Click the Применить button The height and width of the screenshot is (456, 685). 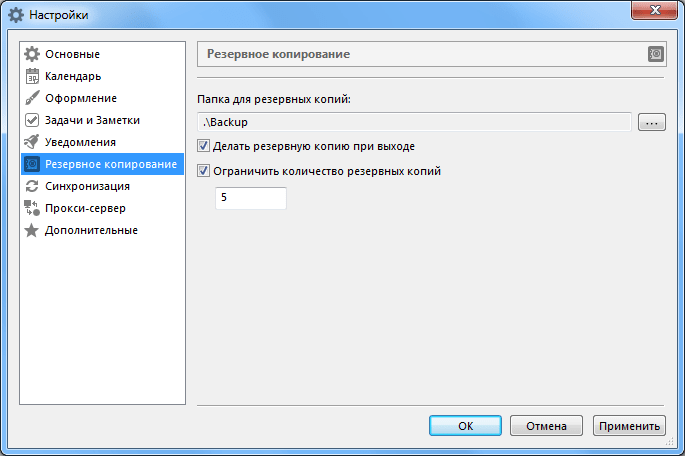coord(629,426)
